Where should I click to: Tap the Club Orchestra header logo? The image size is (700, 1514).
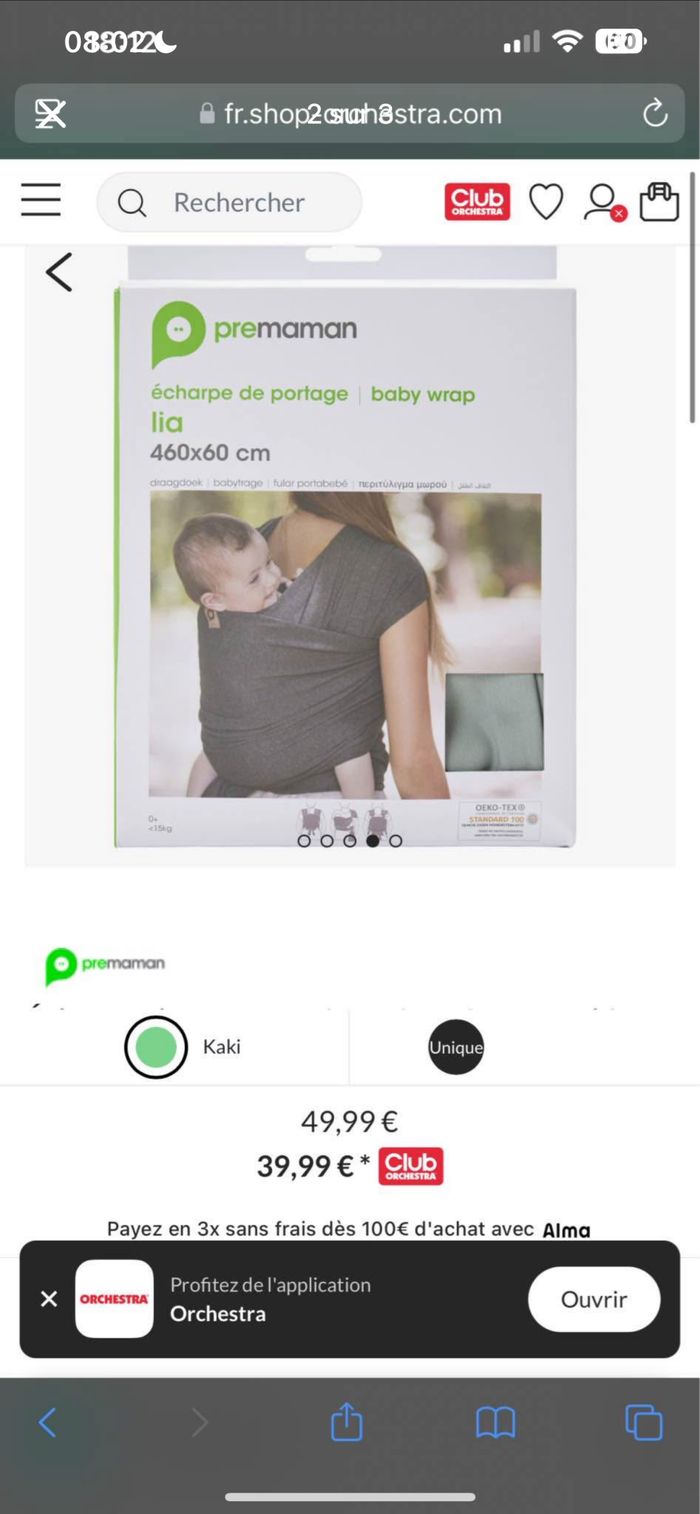pos(478,202)
